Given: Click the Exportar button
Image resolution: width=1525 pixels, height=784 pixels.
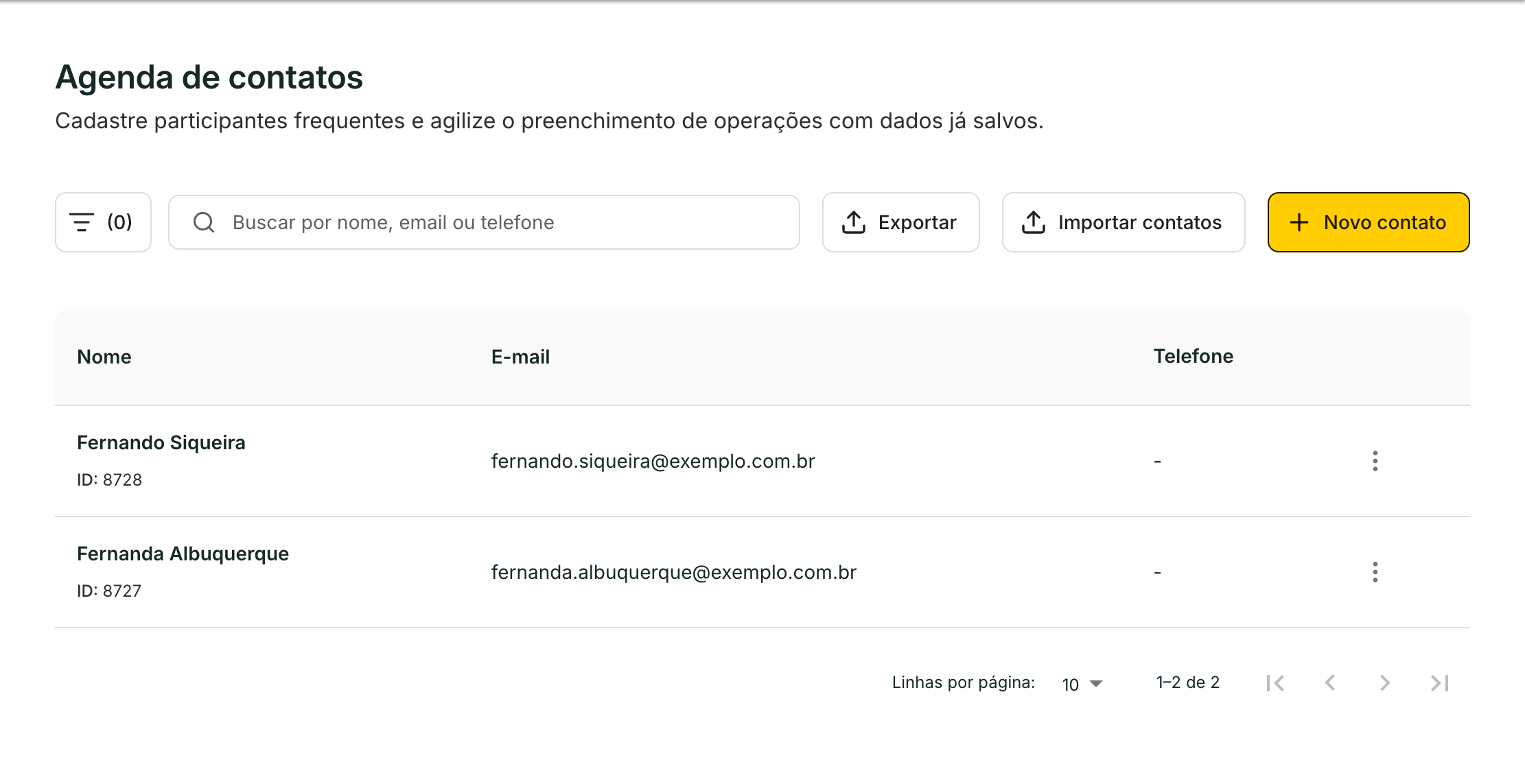Looking at the screenshot, I should coord(900,222).
